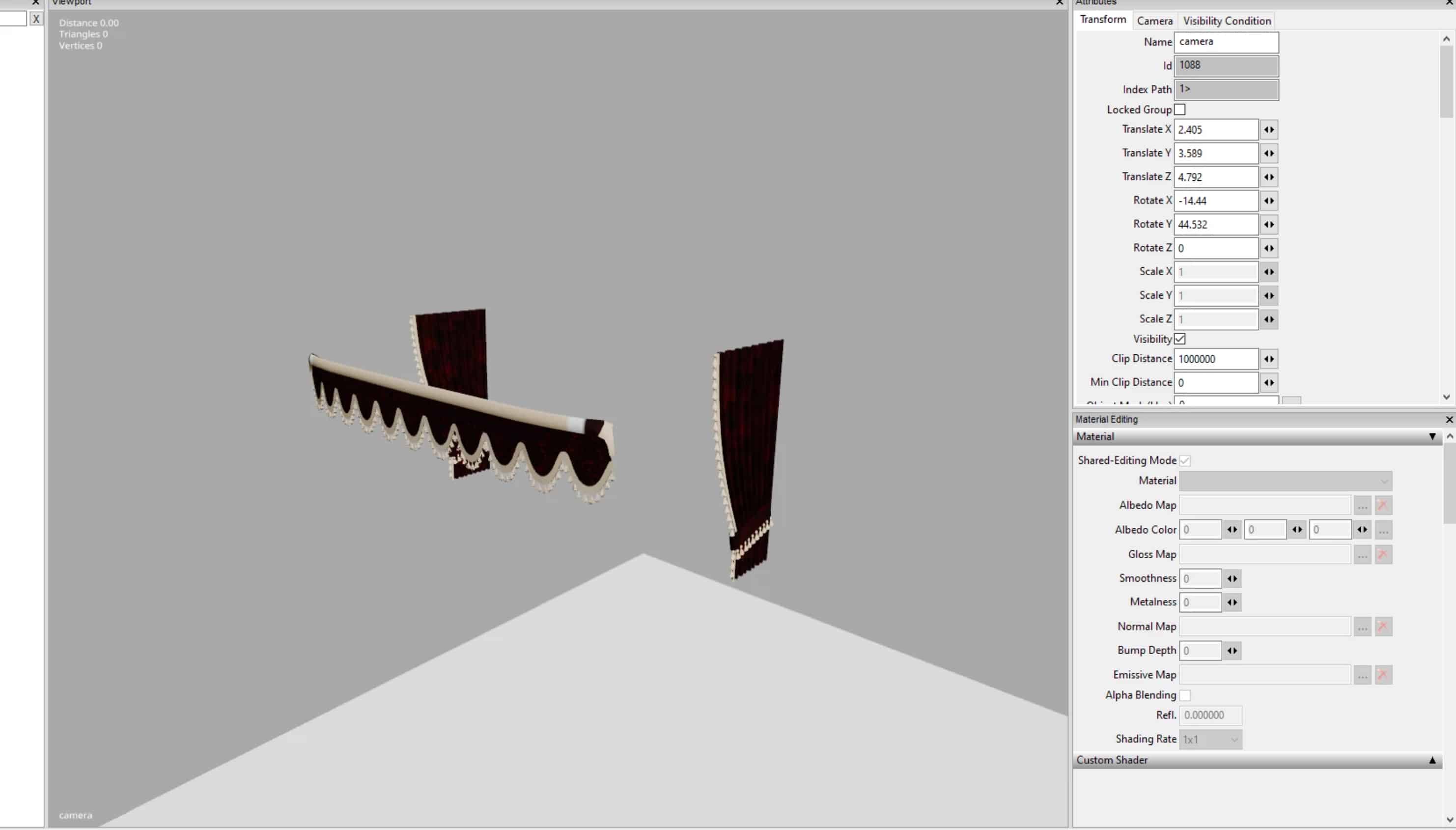Click Albedo Map browse button
The image size is (1456, 830).
pyautogui.click(x=1362, y=506)
